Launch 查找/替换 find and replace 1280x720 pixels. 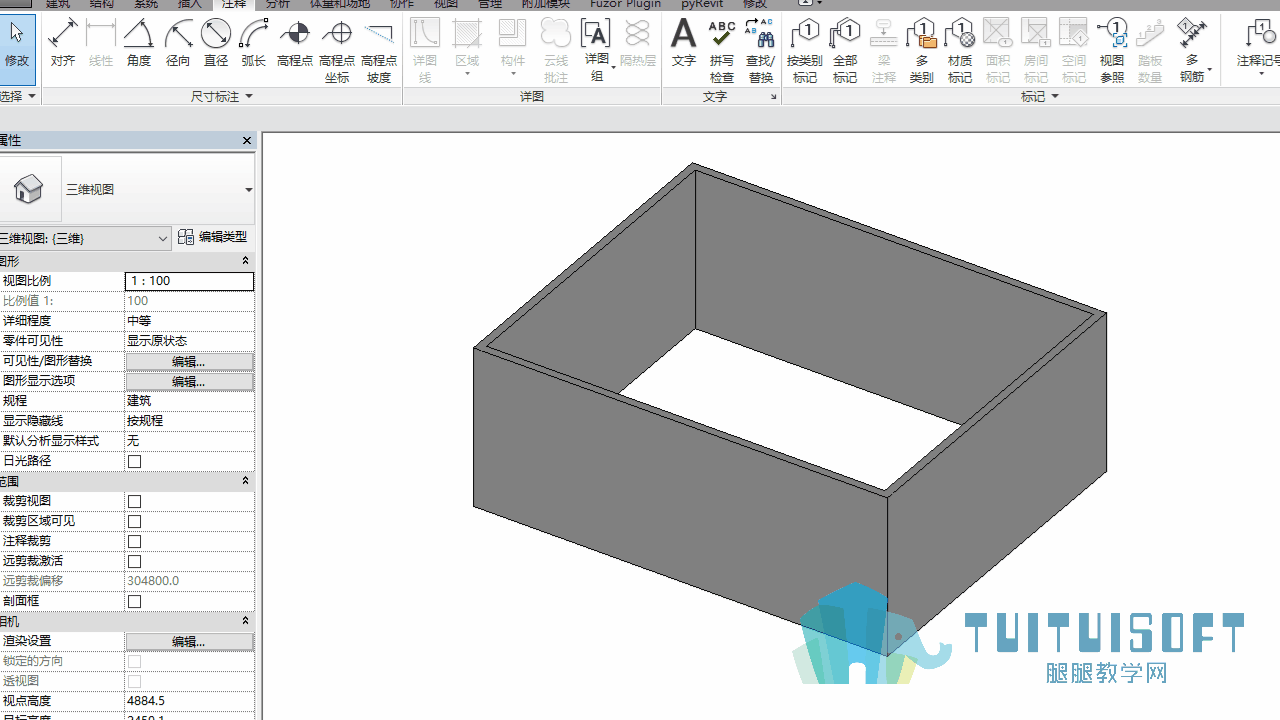pos(760,50)
